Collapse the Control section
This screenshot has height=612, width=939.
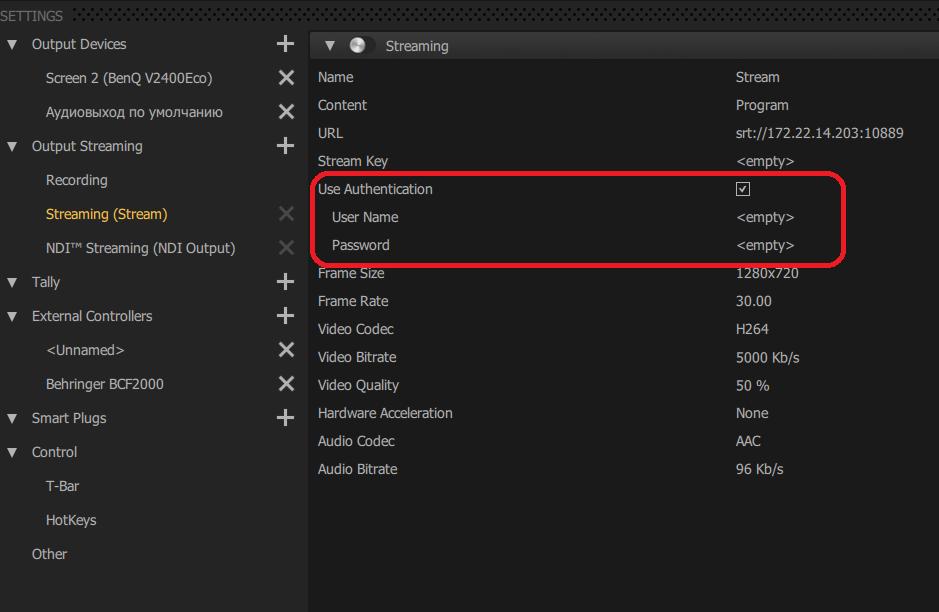(x=12, y=452)
